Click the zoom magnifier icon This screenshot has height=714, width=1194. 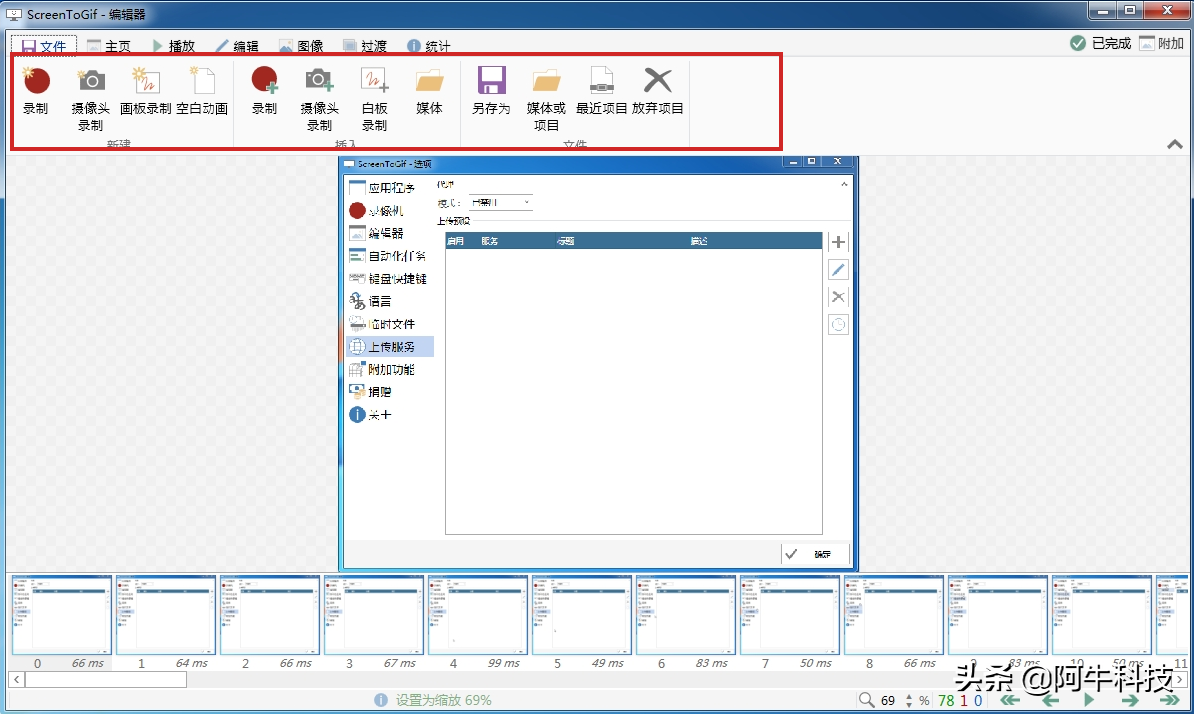pyautogui.click(x=867, y=700)
